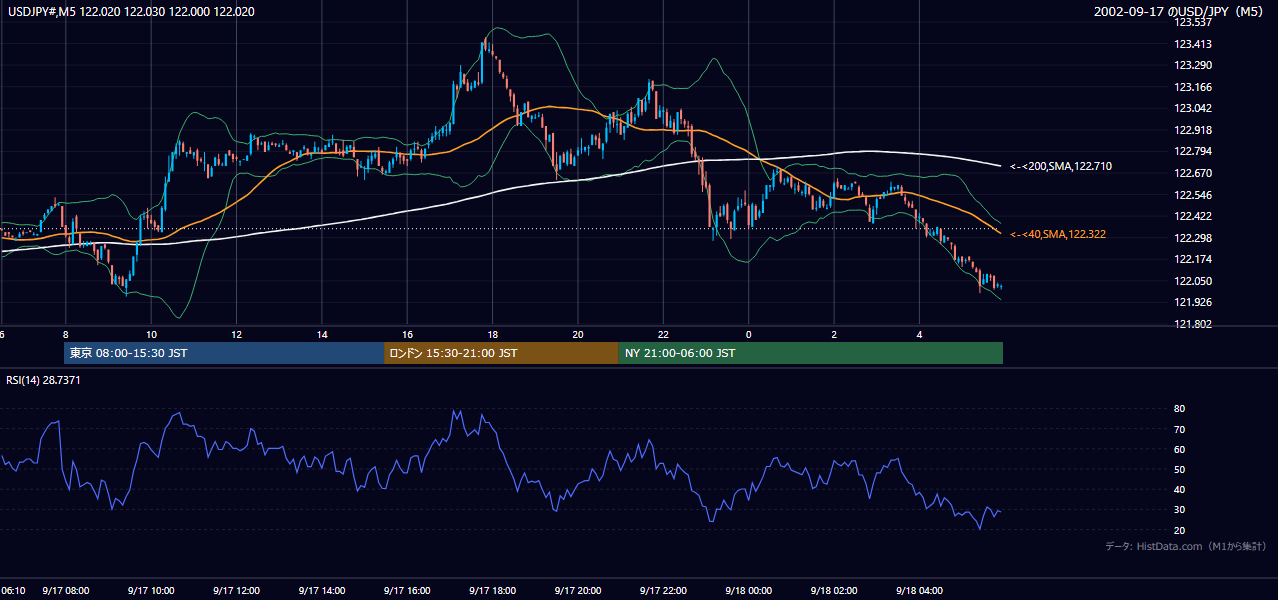Click the Tokyo 08:00-15:30 JST session bar
1278x600 pixels.
point(224,353)
